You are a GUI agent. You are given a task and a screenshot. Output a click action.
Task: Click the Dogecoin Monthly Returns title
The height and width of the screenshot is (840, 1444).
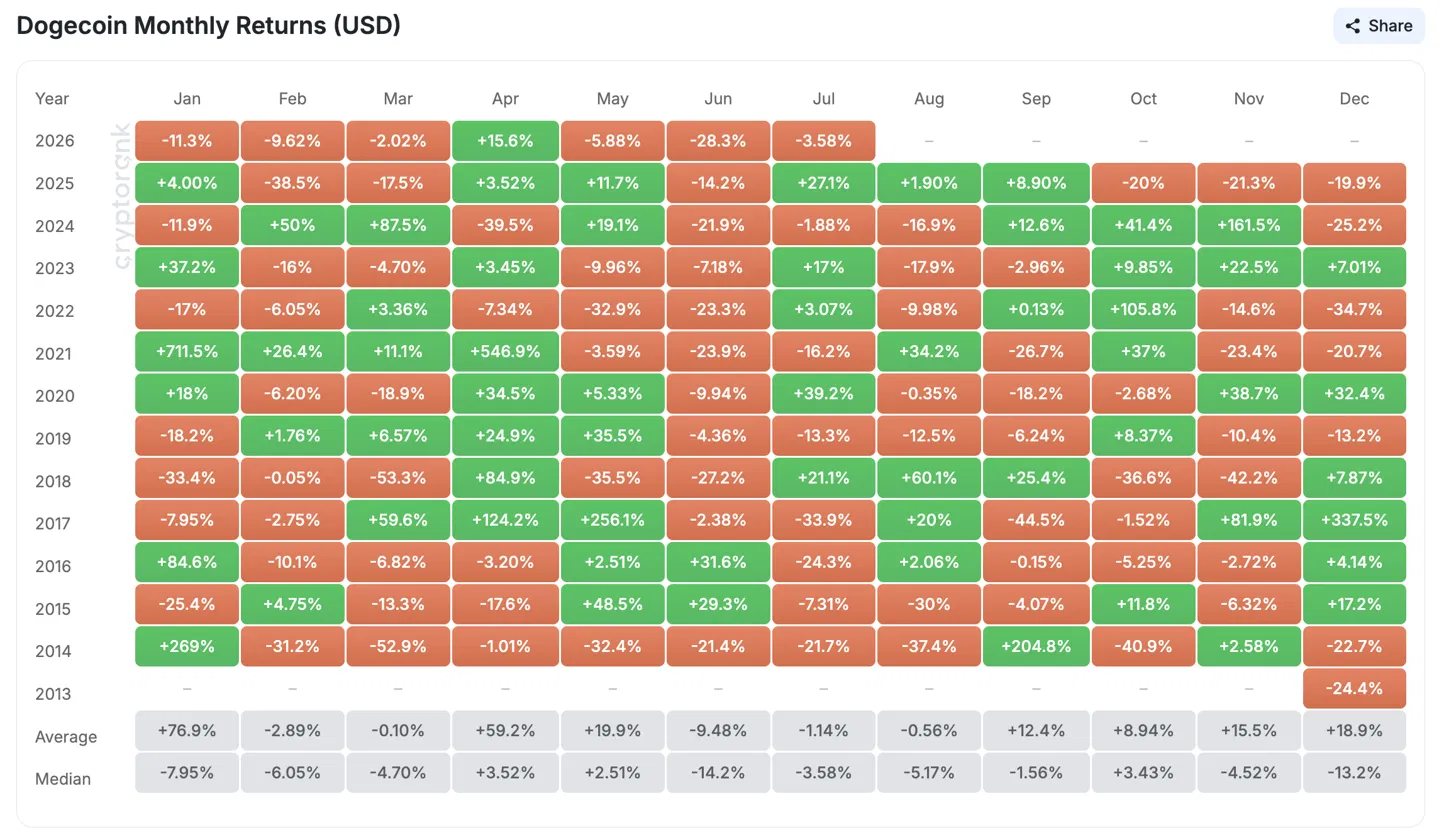point(209,26)
